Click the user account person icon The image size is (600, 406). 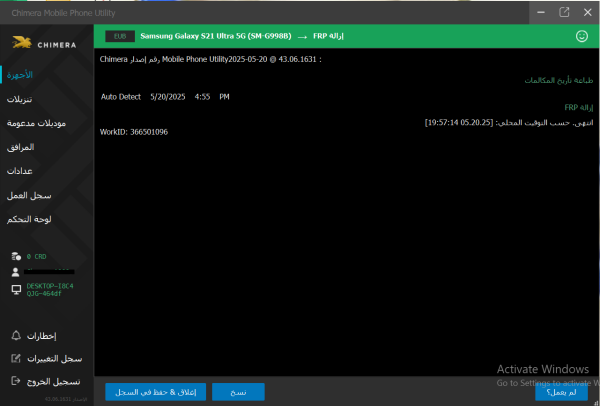click(x=15, y=272)
